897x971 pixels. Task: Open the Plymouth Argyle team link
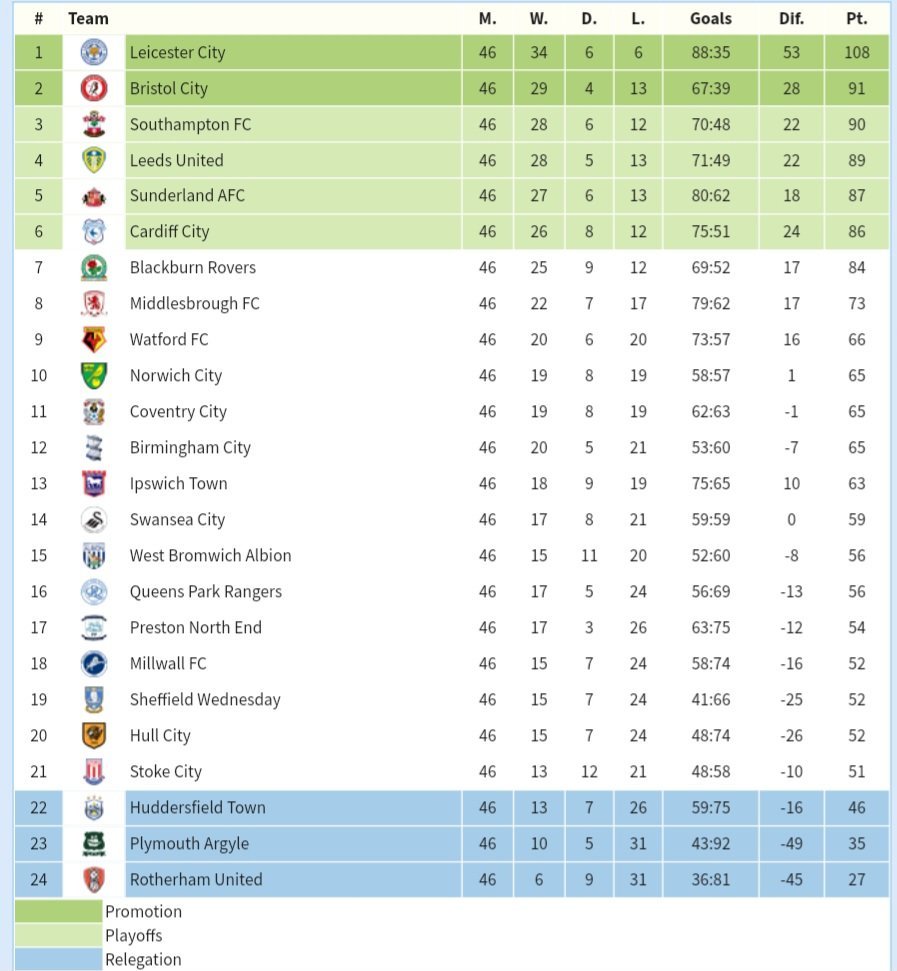click(189, 843)
